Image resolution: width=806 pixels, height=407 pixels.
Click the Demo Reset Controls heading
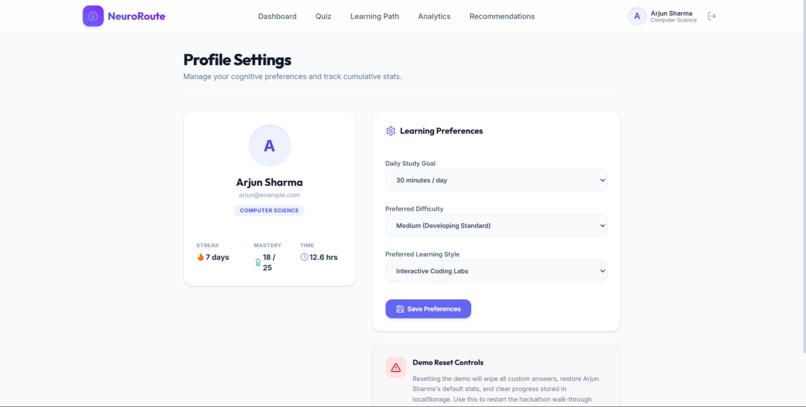(x=448, y=362)
